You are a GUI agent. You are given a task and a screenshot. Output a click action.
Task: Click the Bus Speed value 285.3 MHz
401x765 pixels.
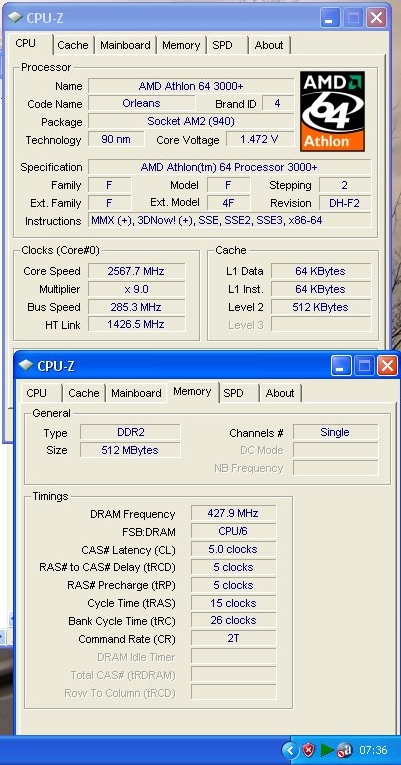point(137,307)
